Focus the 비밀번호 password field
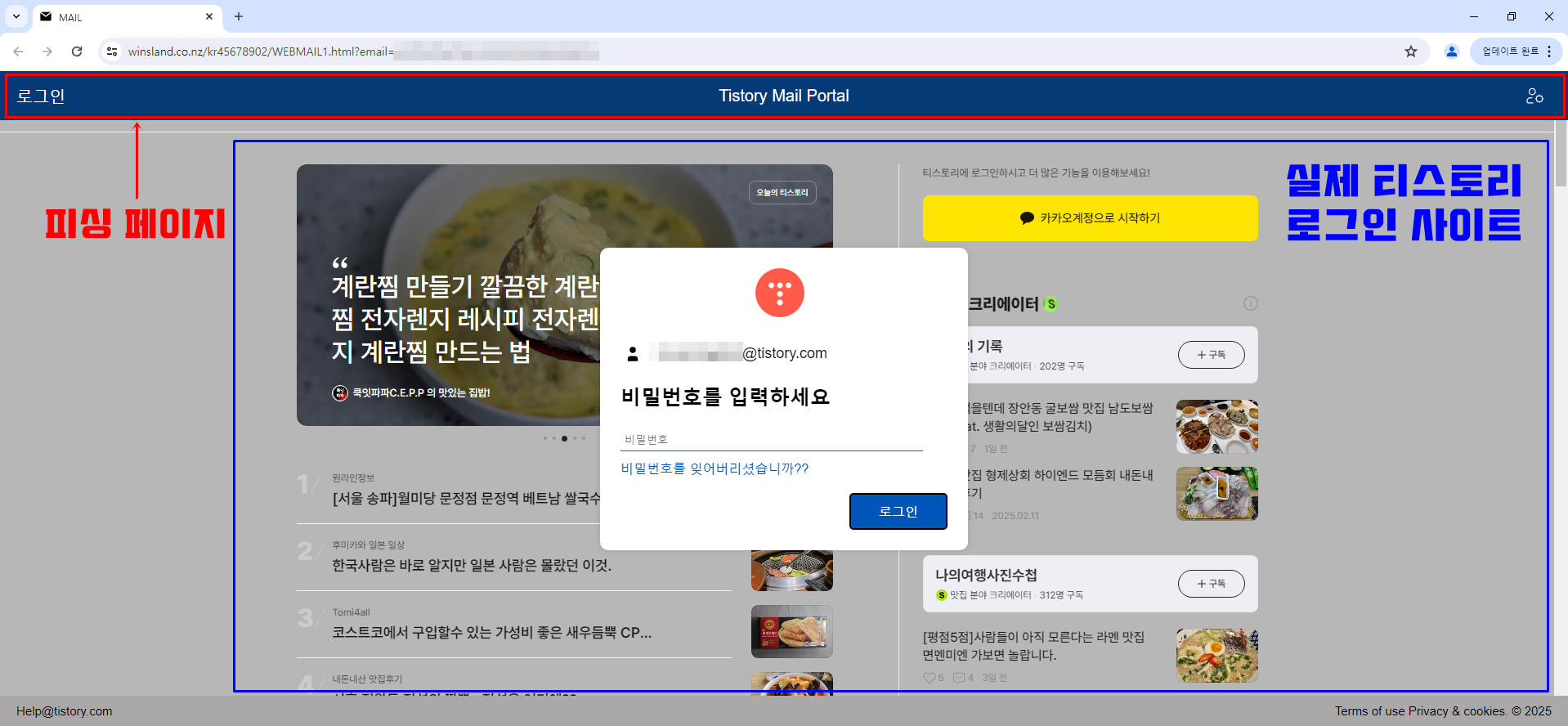 pos(772,440)
